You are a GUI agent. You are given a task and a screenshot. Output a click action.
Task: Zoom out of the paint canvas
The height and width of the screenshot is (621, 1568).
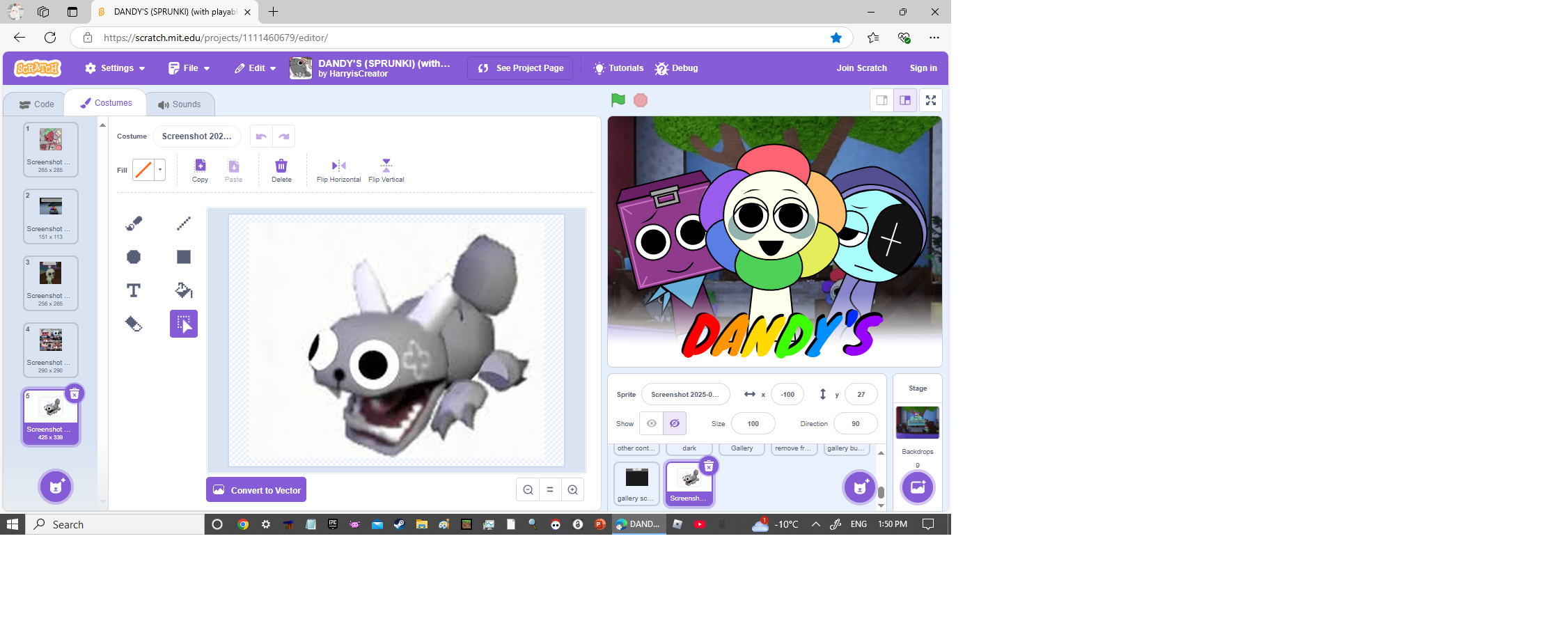coord(528,490)
